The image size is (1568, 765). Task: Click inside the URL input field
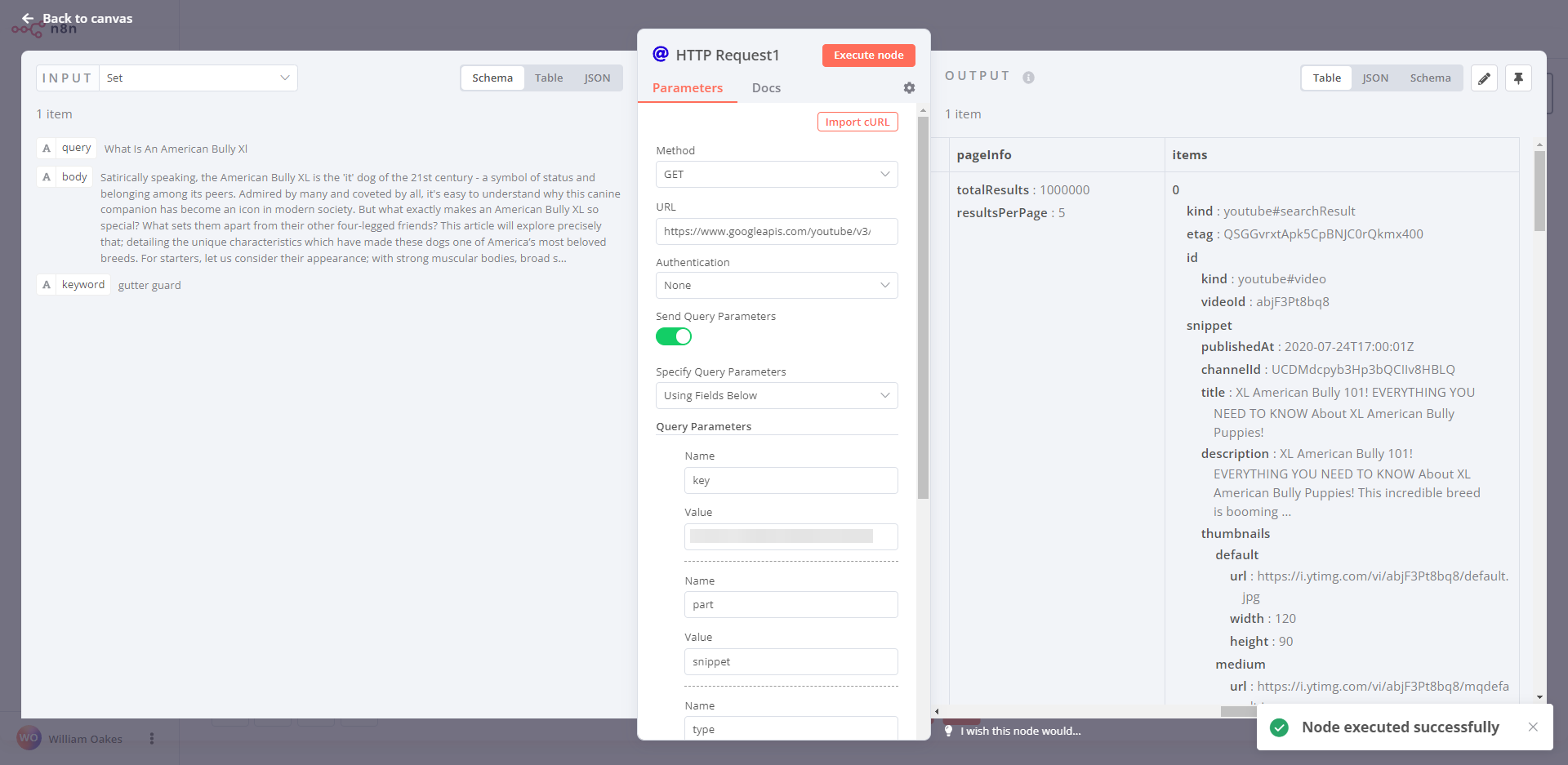[776, 231]
